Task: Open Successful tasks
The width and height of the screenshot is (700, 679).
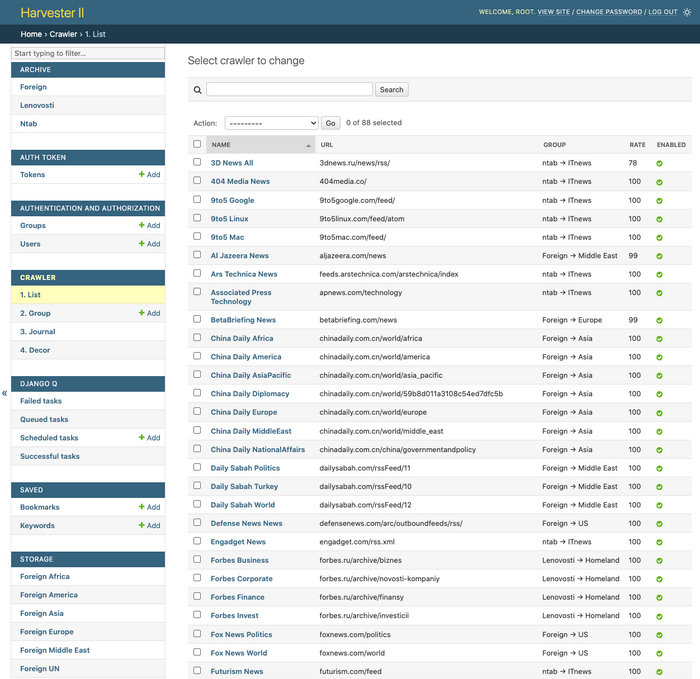Action: [x=50, y=456]
